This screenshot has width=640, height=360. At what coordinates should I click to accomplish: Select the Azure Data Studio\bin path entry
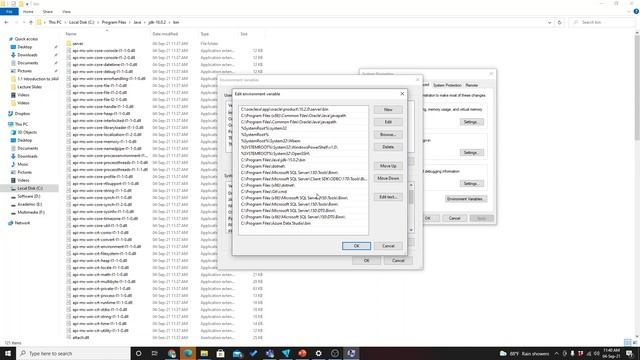[x=303, y=223]
